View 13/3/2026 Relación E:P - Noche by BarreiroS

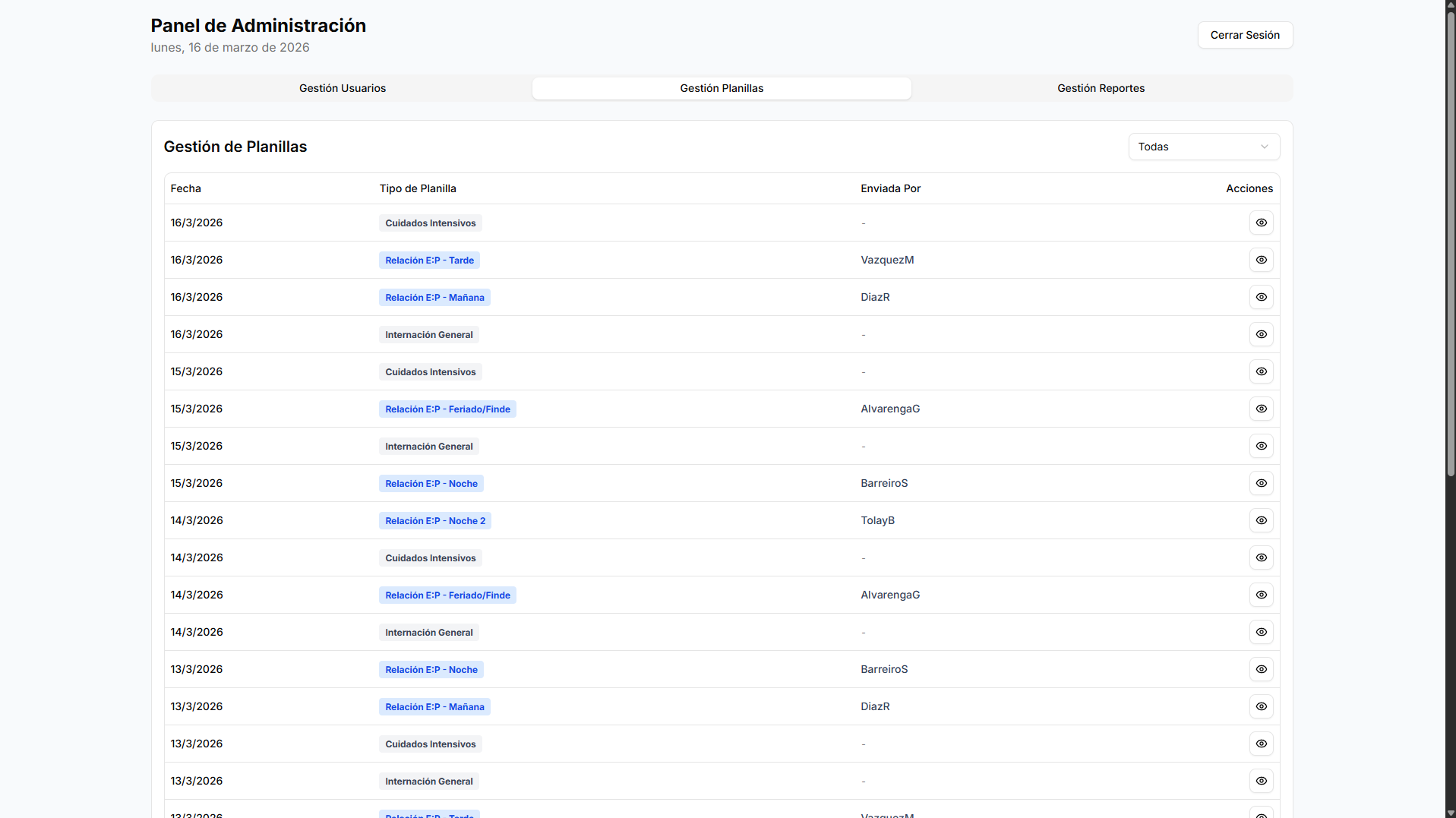(1261, 669)
